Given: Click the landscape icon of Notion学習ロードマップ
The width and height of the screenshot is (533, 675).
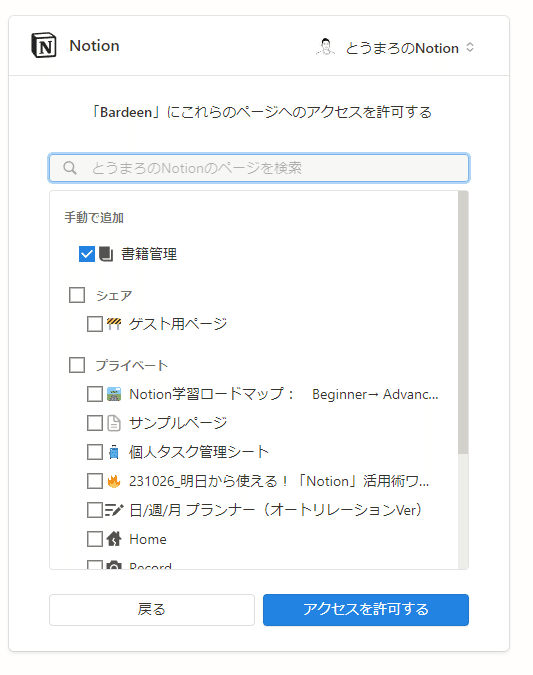Looking at the screenshot, I should click(x=114, y=394).
